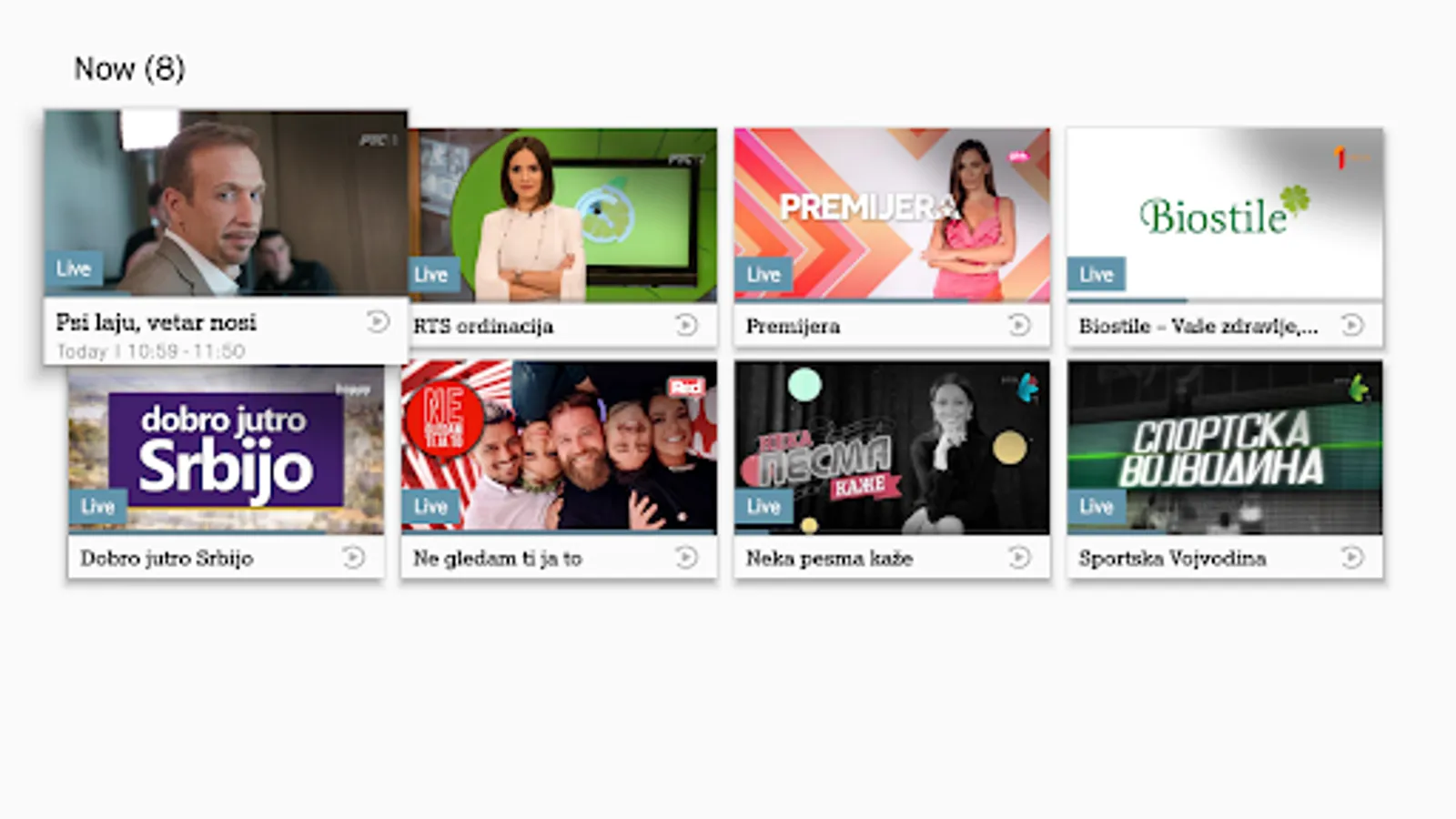This screenshot has width=1456, height=819.
Task: Click the title text Neka pesma kaže
Action: pyautogui.click(x=830, y=558)
